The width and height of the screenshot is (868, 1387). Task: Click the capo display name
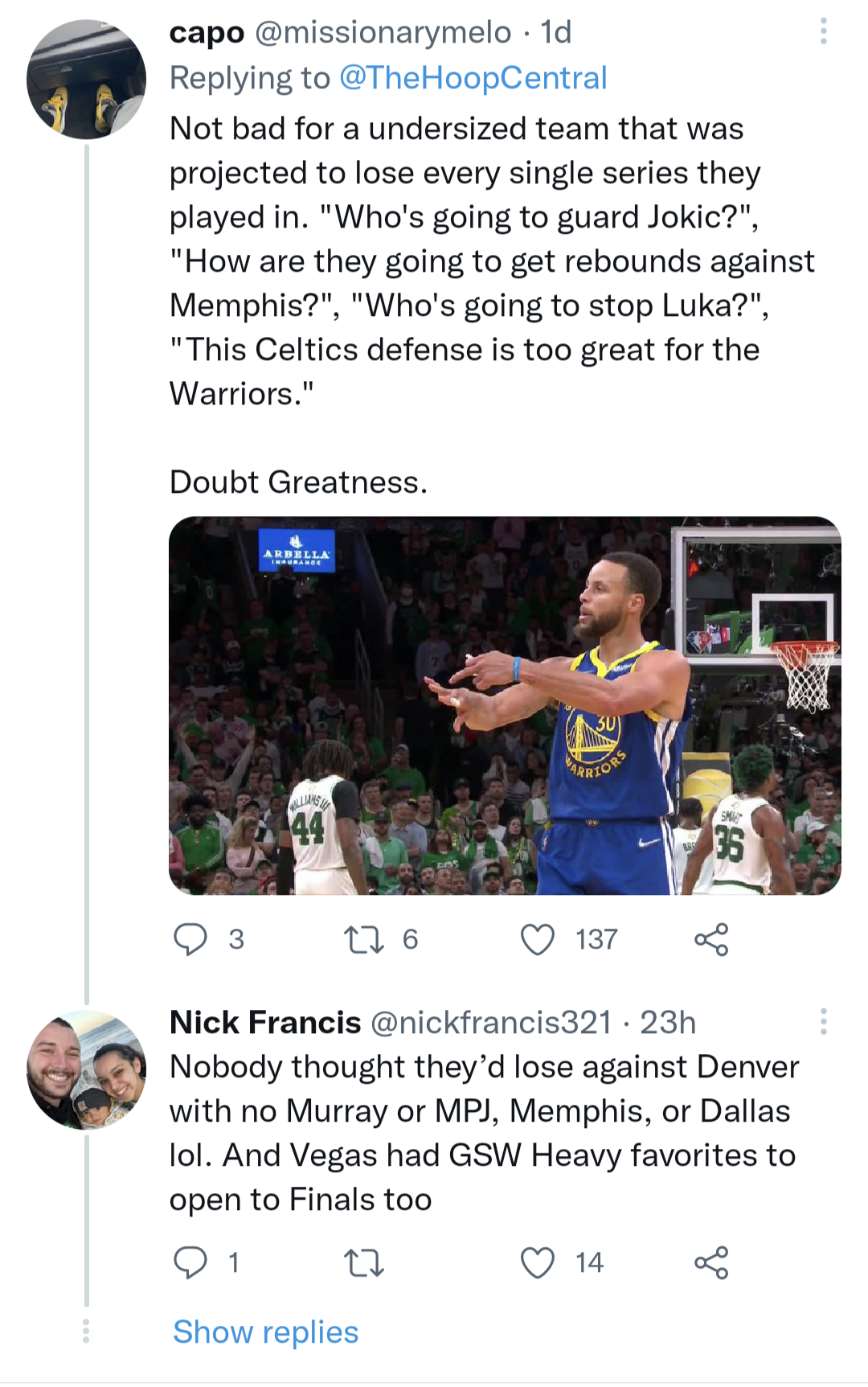click(x=207, y=32)
